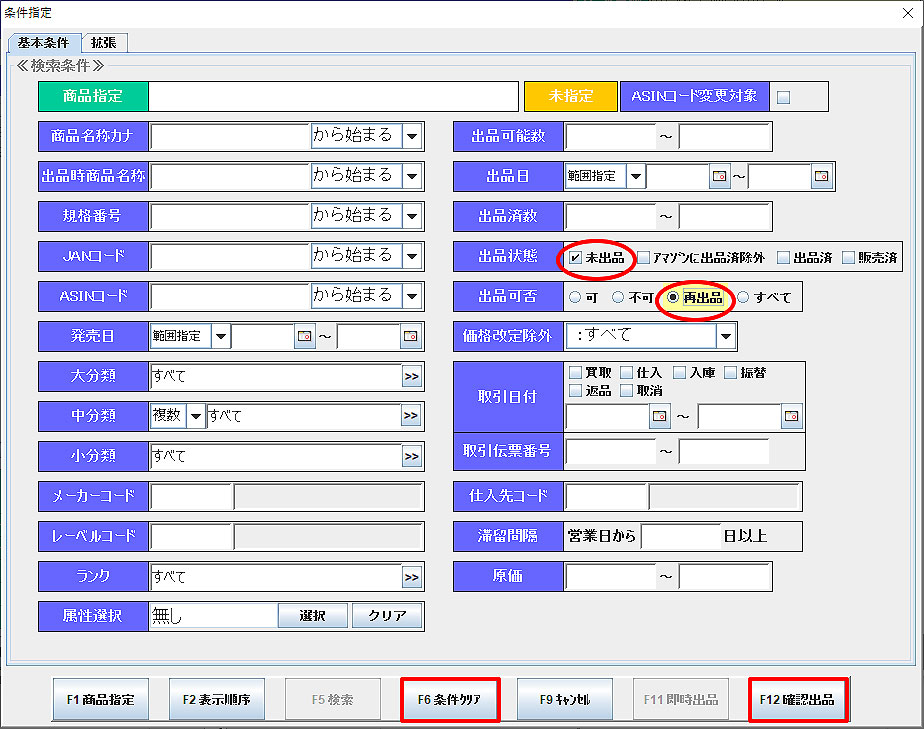Screen dimensions: 924x729
Task: Click the yellow 未指定 indicator
Action: 570,96
